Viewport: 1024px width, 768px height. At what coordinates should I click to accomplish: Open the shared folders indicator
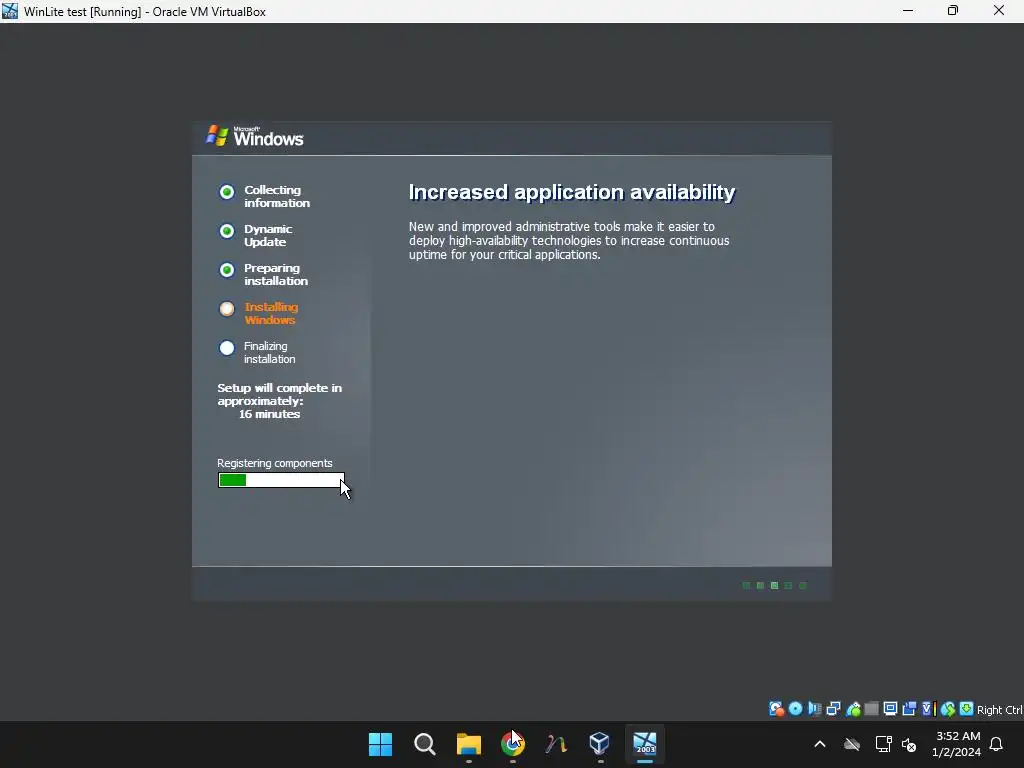point(871,709)
